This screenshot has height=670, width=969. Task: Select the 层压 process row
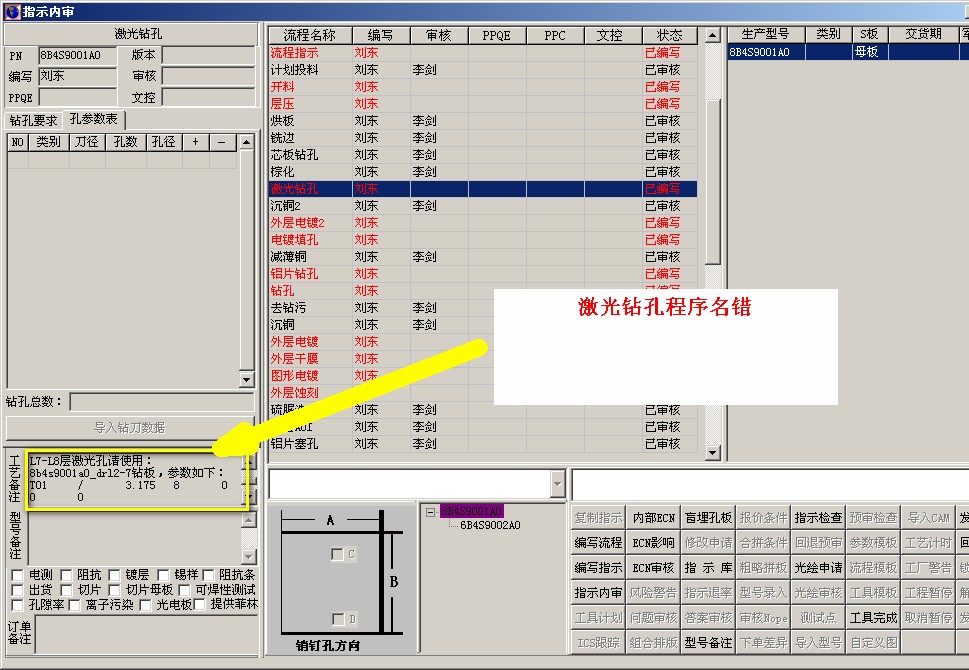(483, 104)
